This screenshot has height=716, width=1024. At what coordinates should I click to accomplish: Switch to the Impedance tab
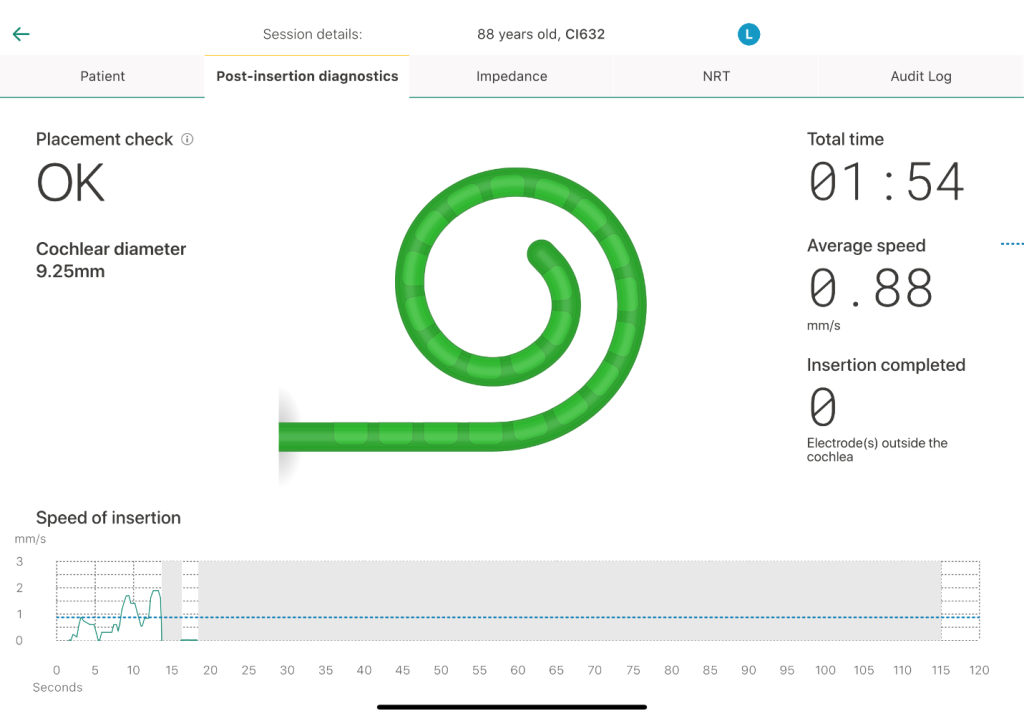[511, 76]
